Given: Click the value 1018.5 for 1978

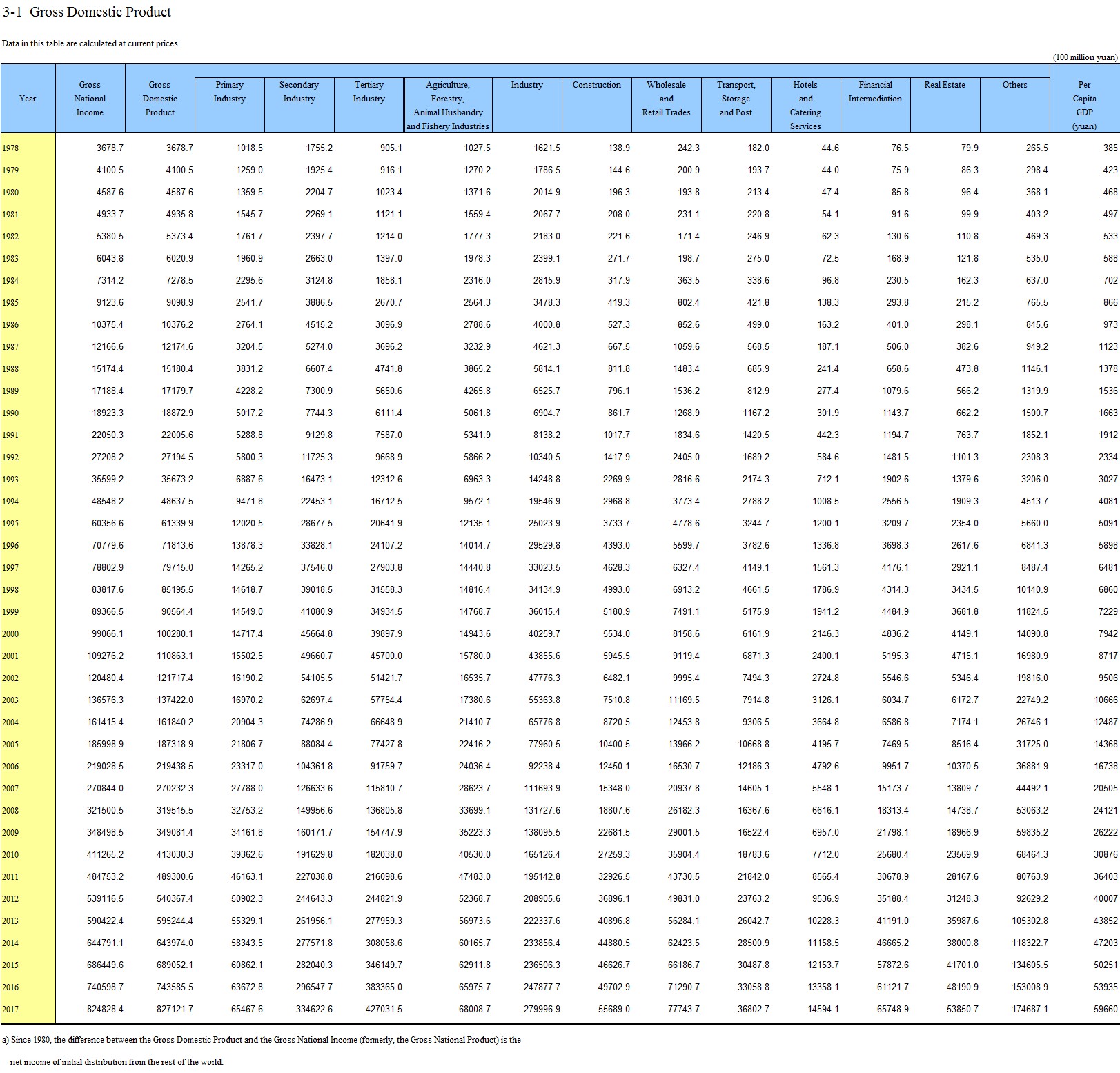Looking at the screenshot, I should pyautogui.click(x=249, y=148).
